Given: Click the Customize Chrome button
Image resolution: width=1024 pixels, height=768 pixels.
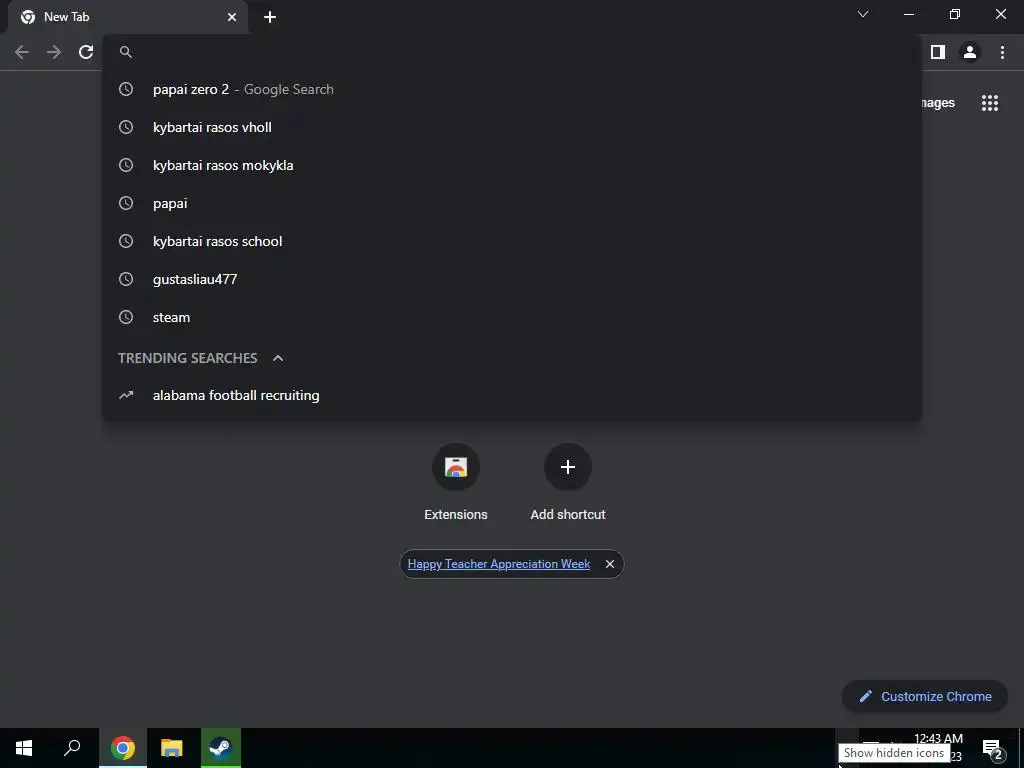Looking at the screenshot, I should pos(925,696).
